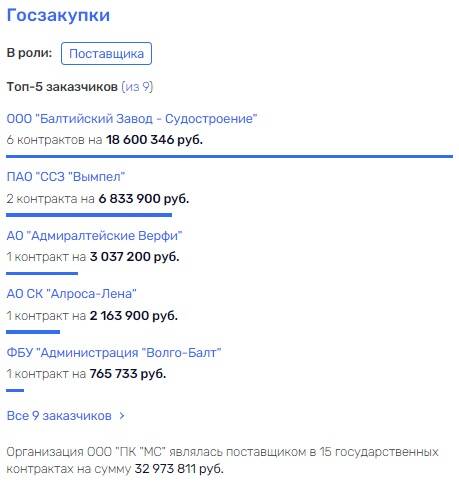Screen dimensions: 459x484
Task: Click the 2 163 900 руб. amount
Action: pyautogui.click(x=134, y=316)
